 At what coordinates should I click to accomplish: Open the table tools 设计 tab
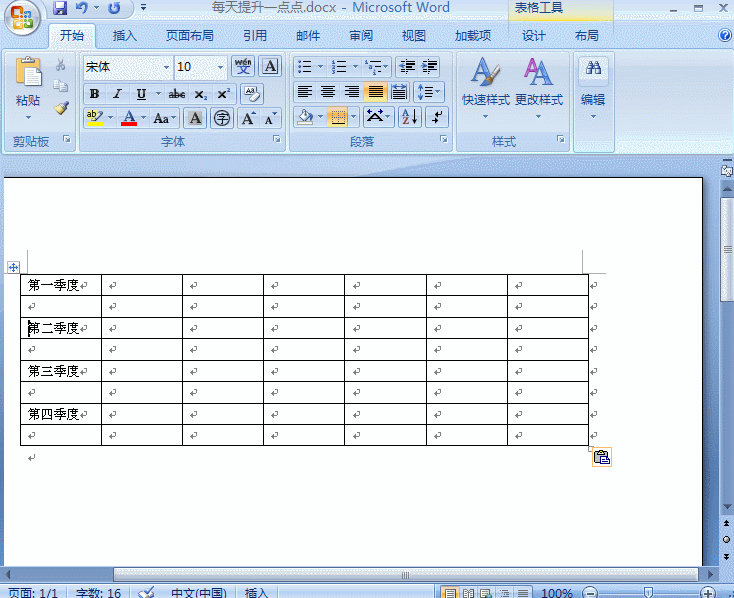[x=534, y=35]
